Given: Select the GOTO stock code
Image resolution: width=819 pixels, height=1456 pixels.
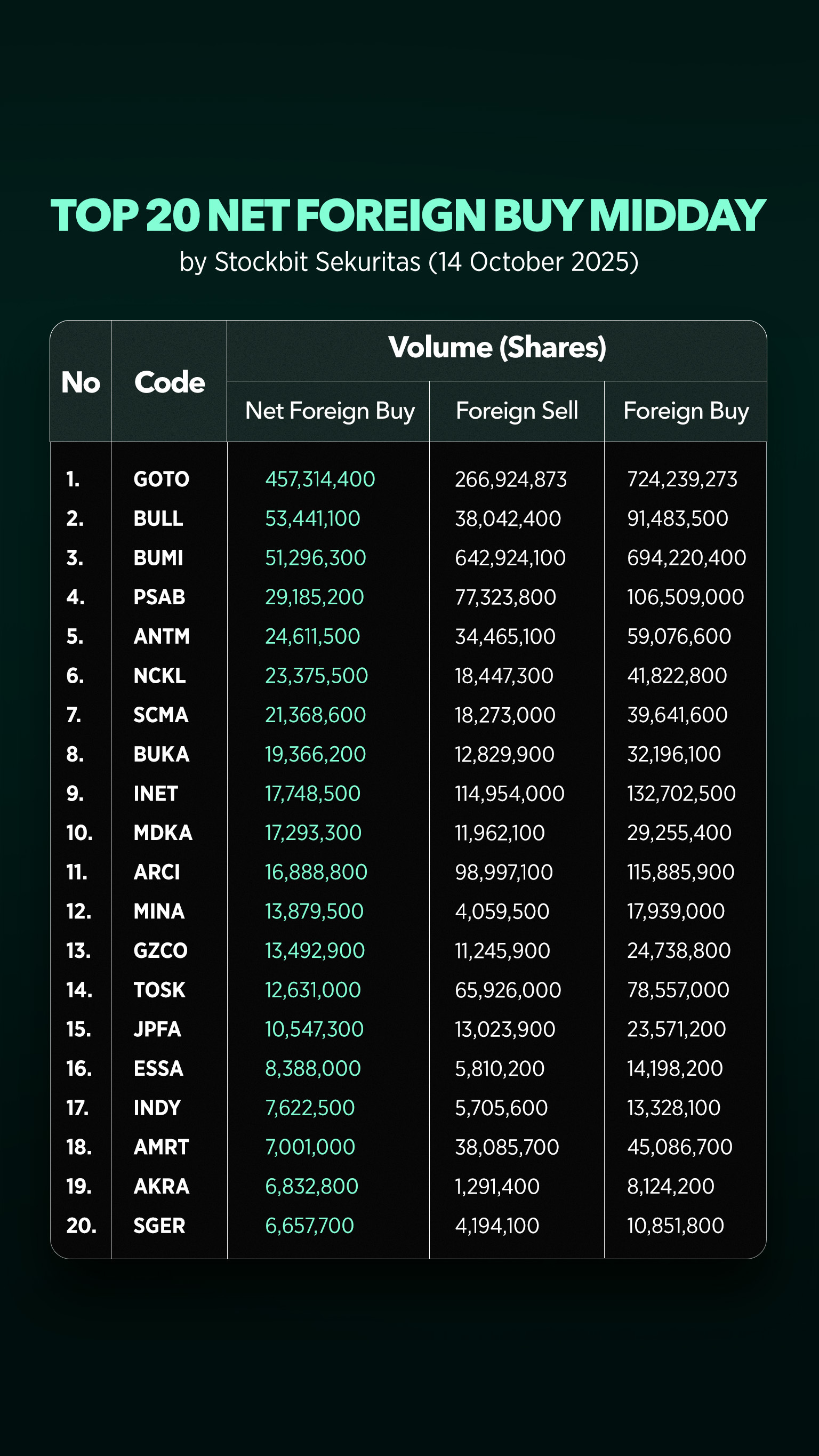Looking at the screenshot, I should (x=161, y=479).
